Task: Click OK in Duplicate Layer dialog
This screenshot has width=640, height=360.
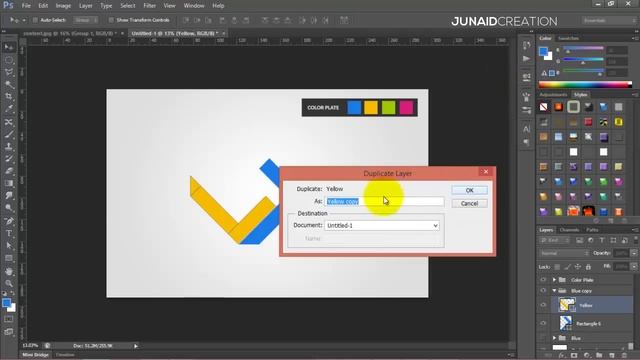Action: tap(469, 190)
